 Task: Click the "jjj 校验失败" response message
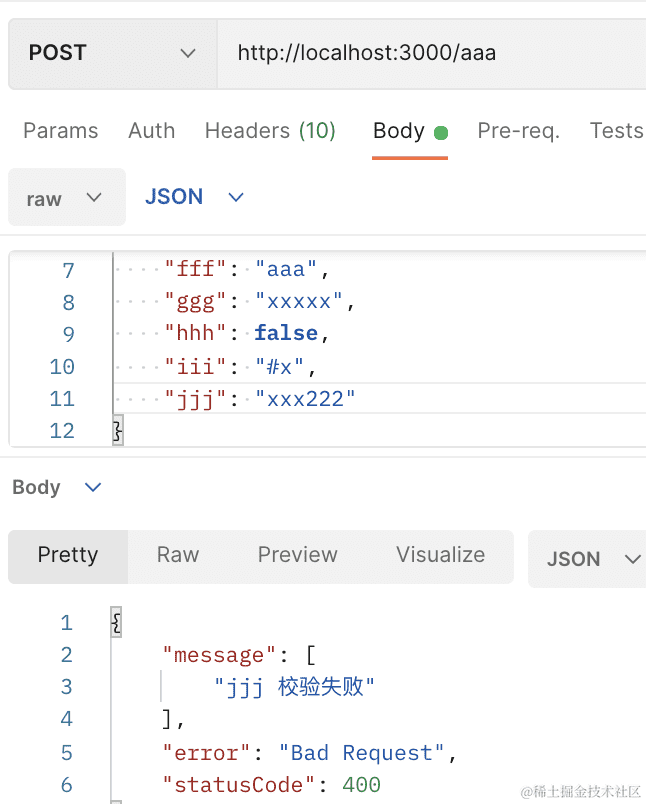(x=294, y=687)
